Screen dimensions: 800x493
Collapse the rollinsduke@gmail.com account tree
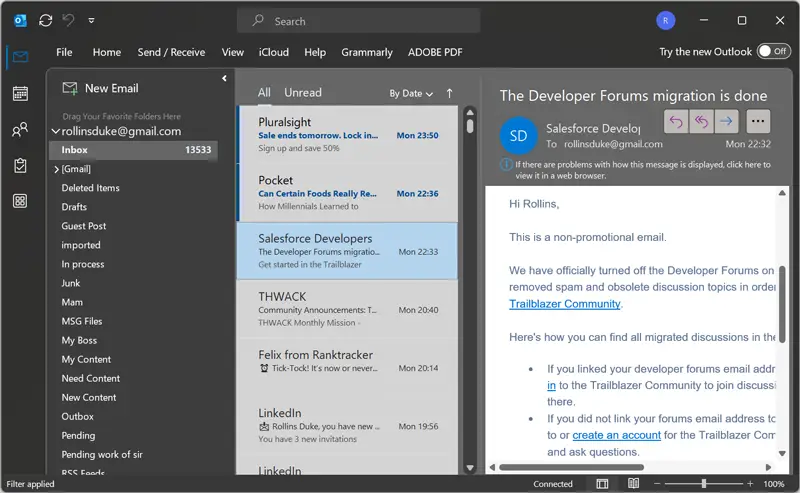coord(56,131)
